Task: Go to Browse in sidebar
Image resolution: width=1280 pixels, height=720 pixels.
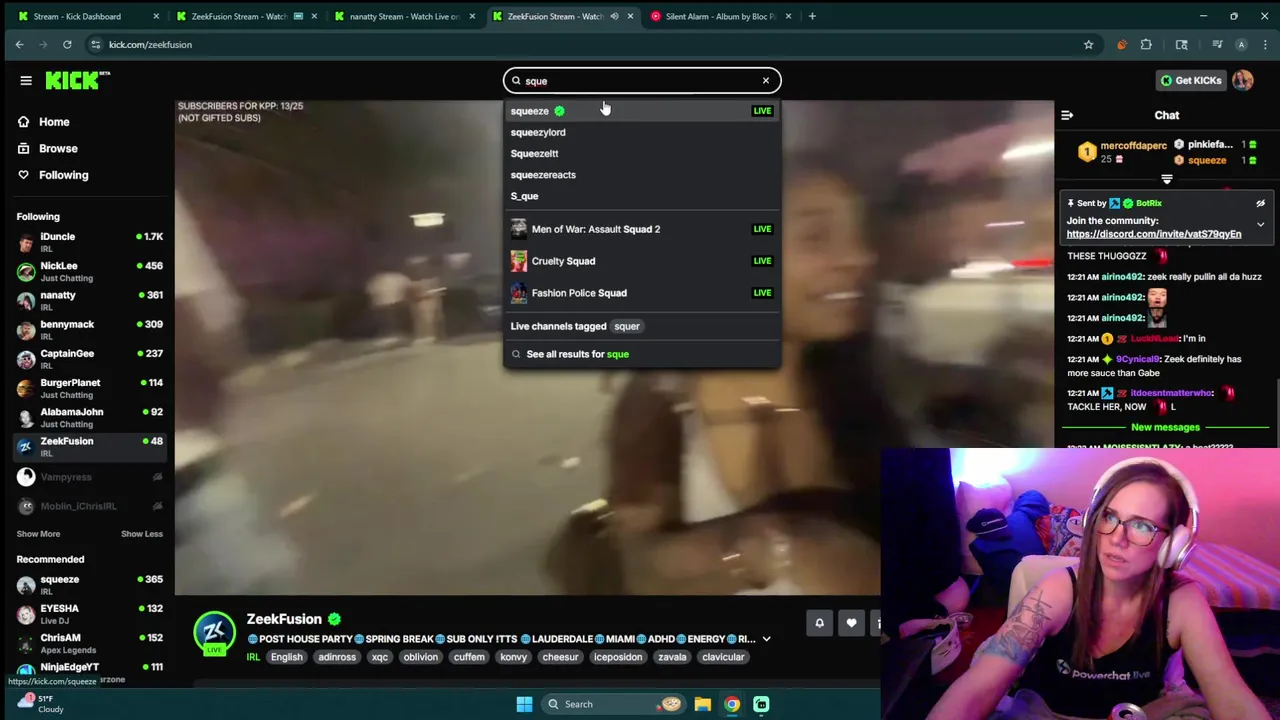Action: [x=58, y=148]
